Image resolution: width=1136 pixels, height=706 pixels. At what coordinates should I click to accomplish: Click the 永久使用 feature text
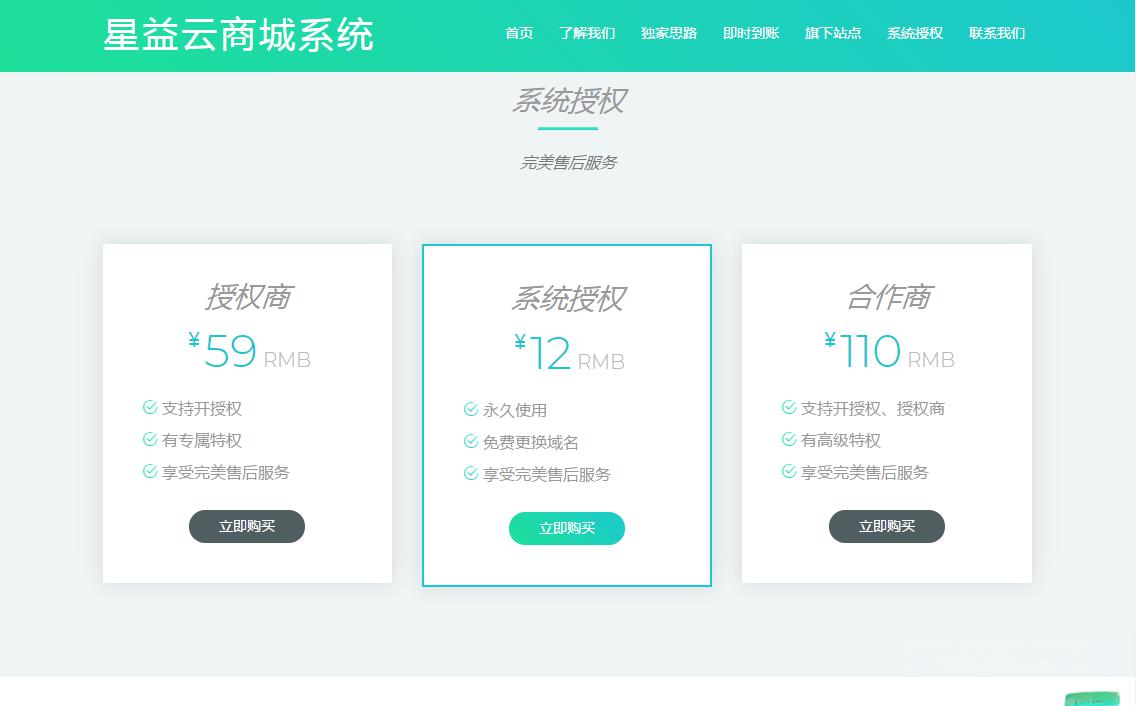(x=514, y=410)
